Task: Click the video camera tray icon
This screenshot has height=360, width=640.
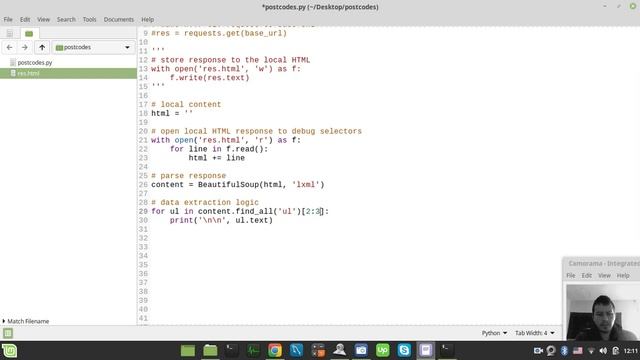Action: pos(538,351)
